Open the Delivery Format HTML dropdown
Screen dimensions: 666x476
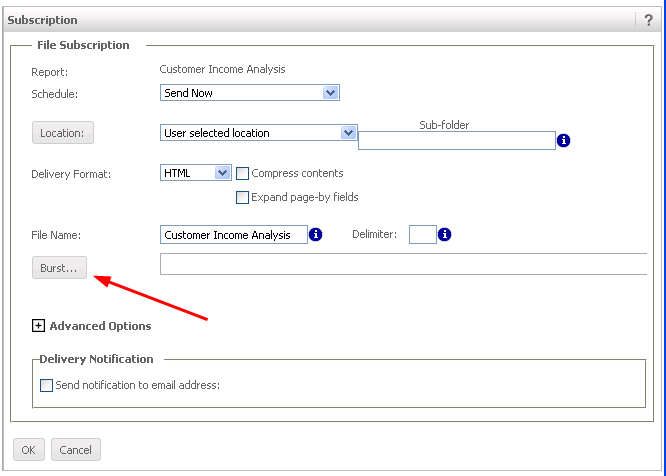click(196, 173)
